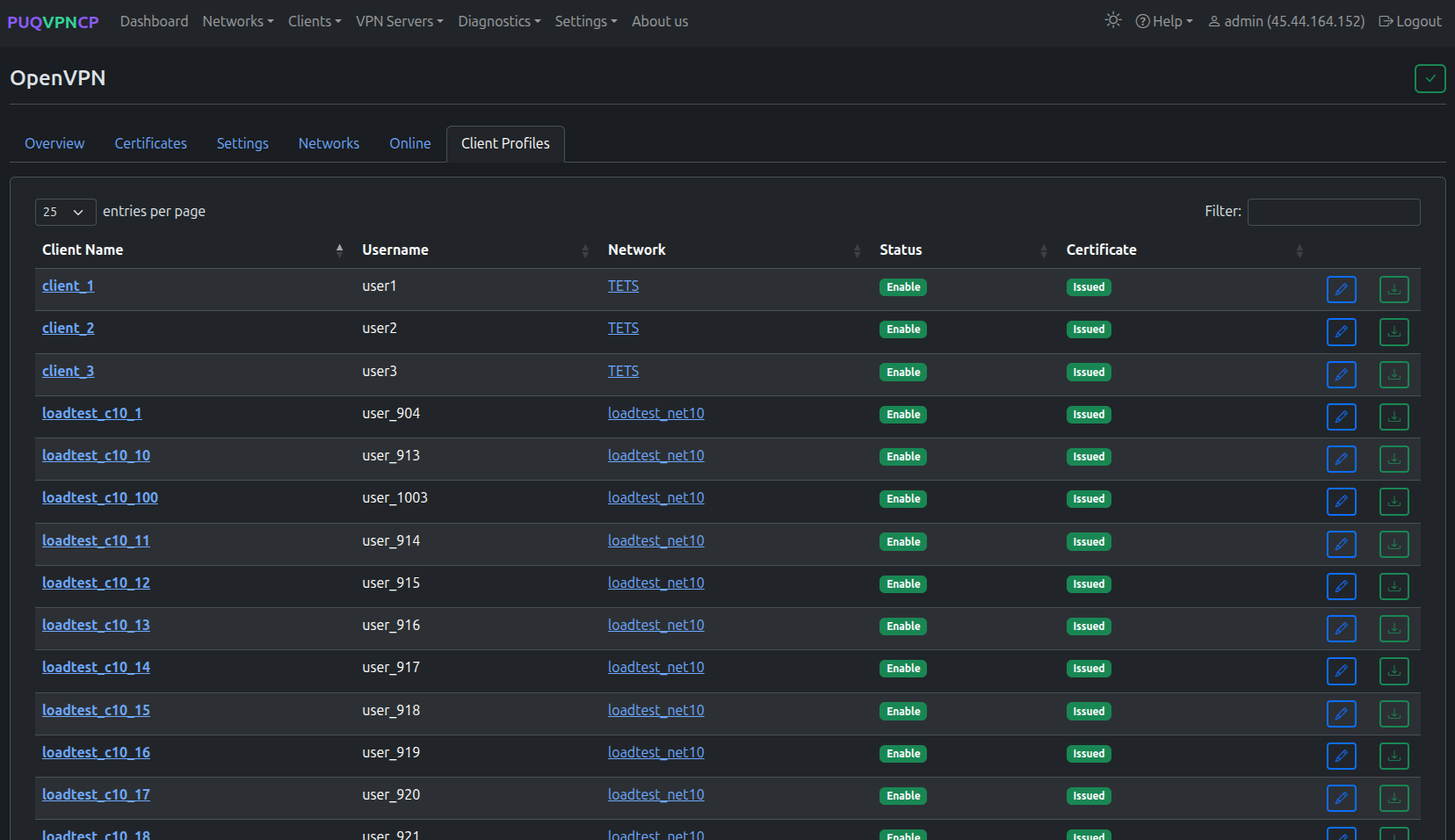
Task: Open the client_2 profile link
Action: click(x=68, y=328)
